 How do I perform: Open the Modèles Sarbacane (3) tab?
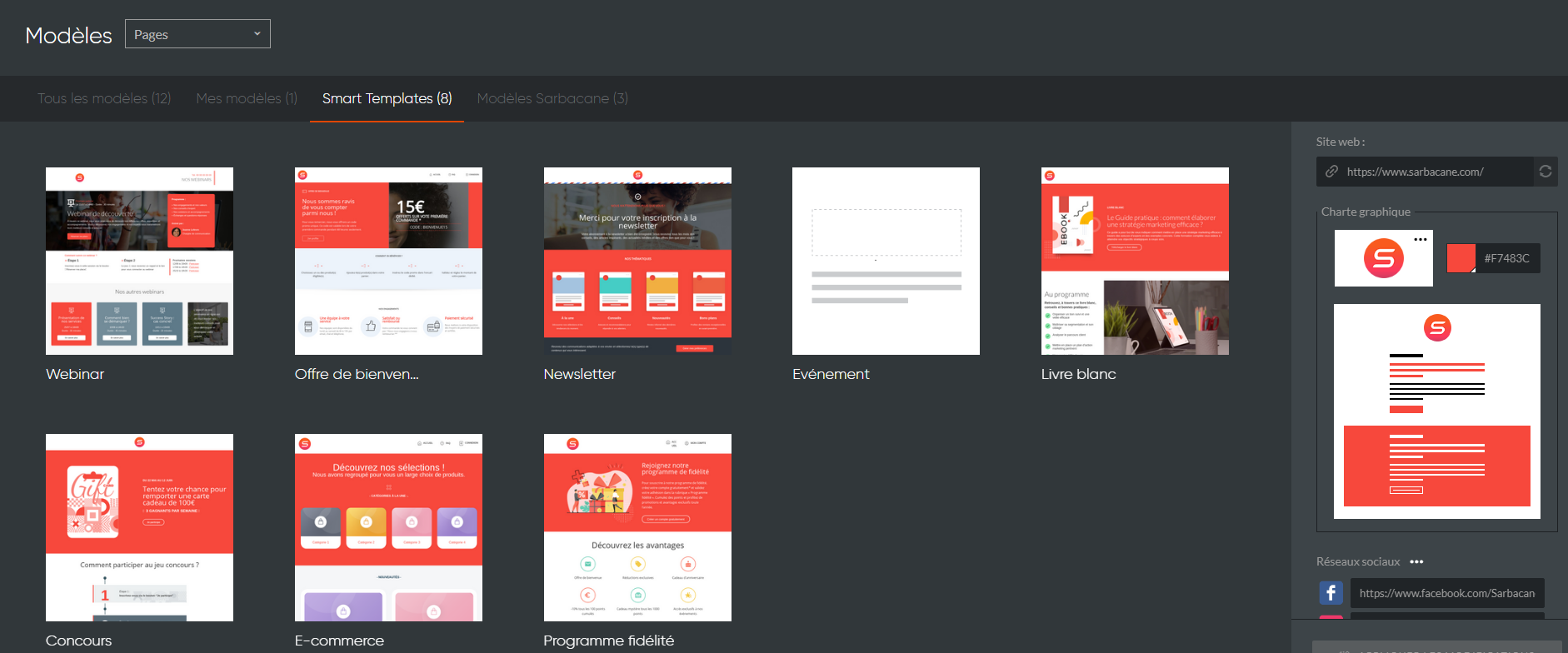[552, 98]
